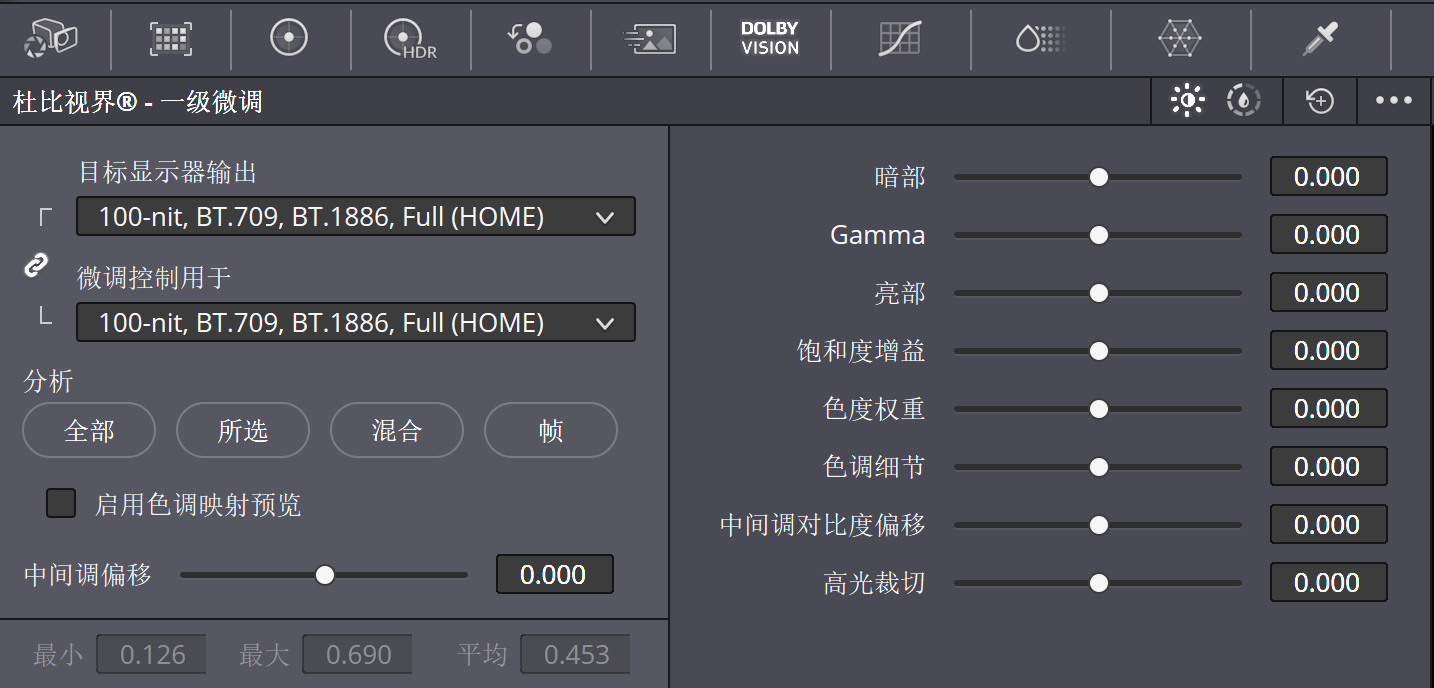Image resolution: width=1434 pixels, height=688 pixels.
Task: Expand 微调控制用于 dropdown
Action: (356, 322)
